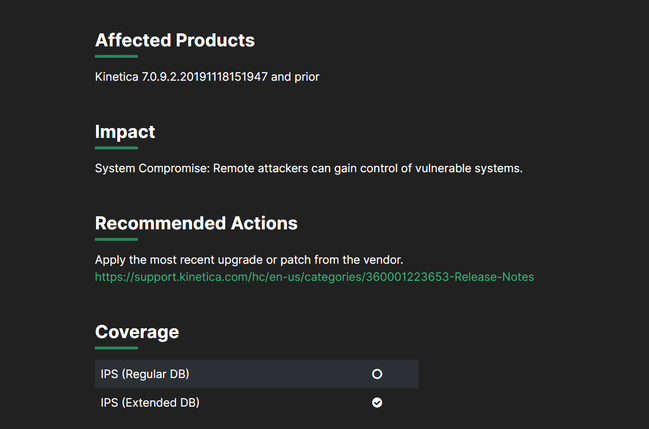Click the Affected Products heading
The image size is (649, 429).
coord(174,41)
